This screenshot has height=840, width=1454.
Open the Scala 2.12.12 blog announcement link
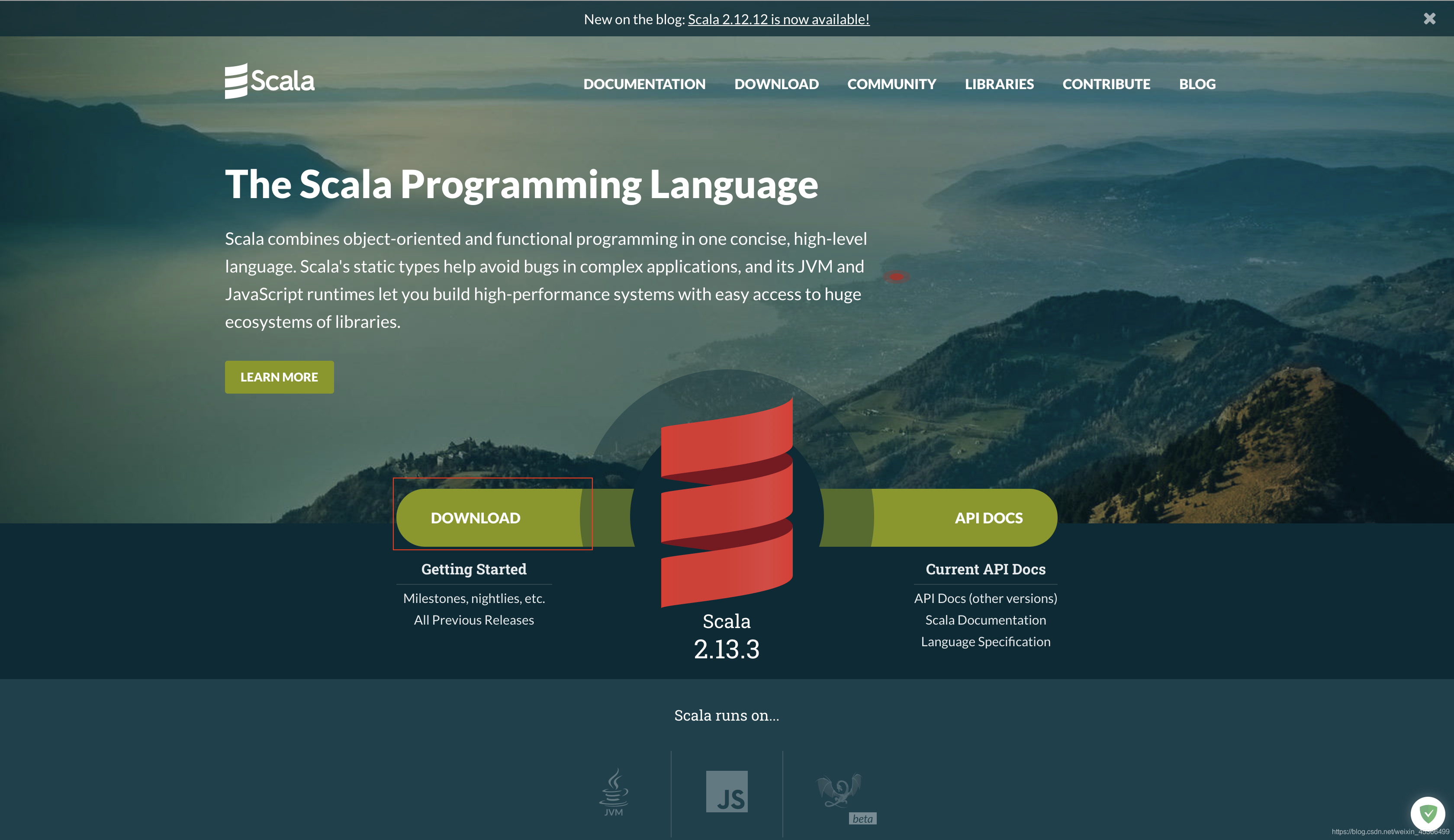778,19
